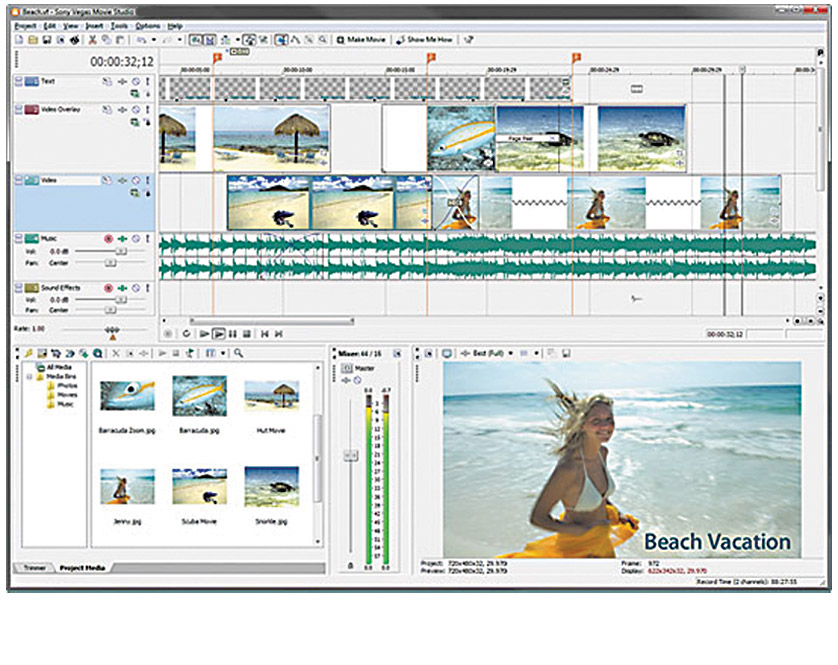
Task: Click the external monitor preview icon
Action: pos(447,353)
